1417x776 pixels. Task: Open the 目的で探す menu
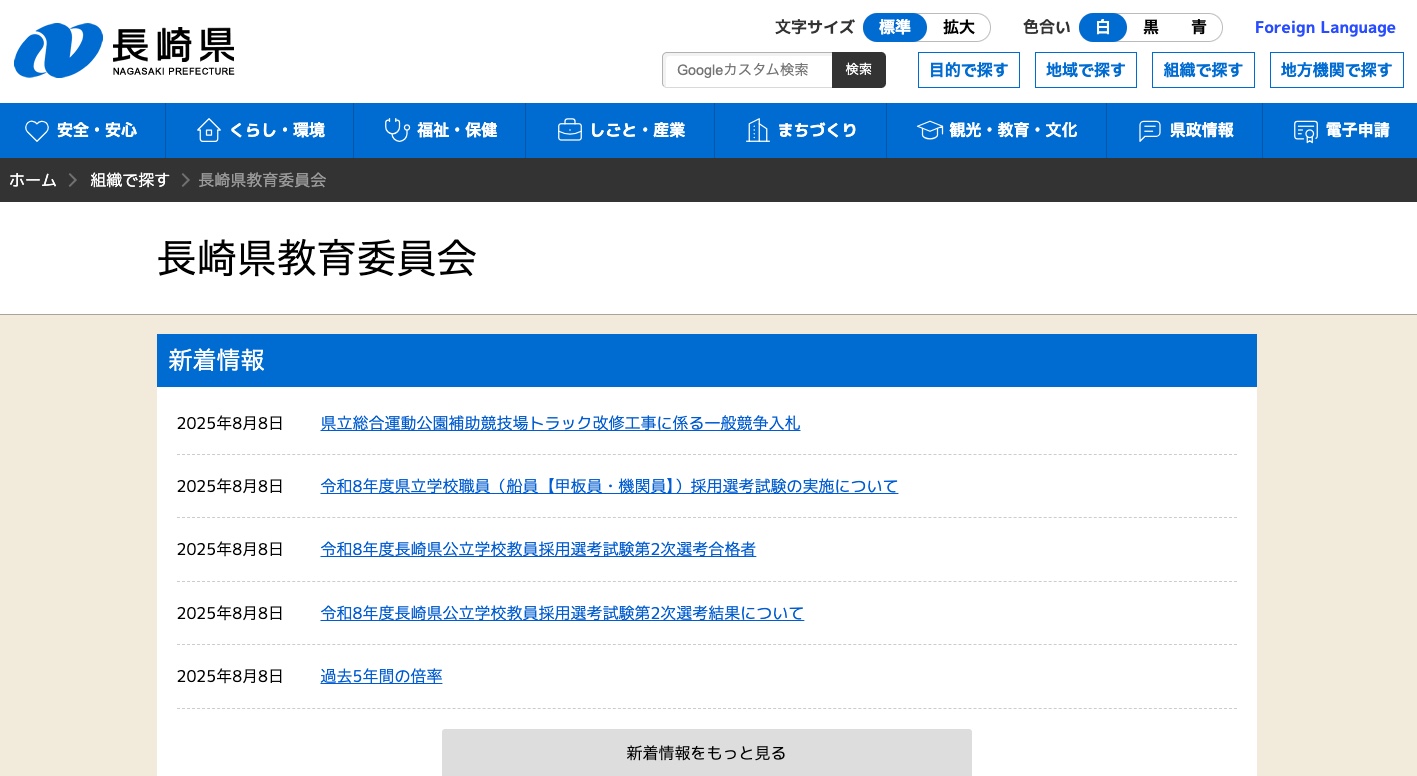click(x=968, y=70)
